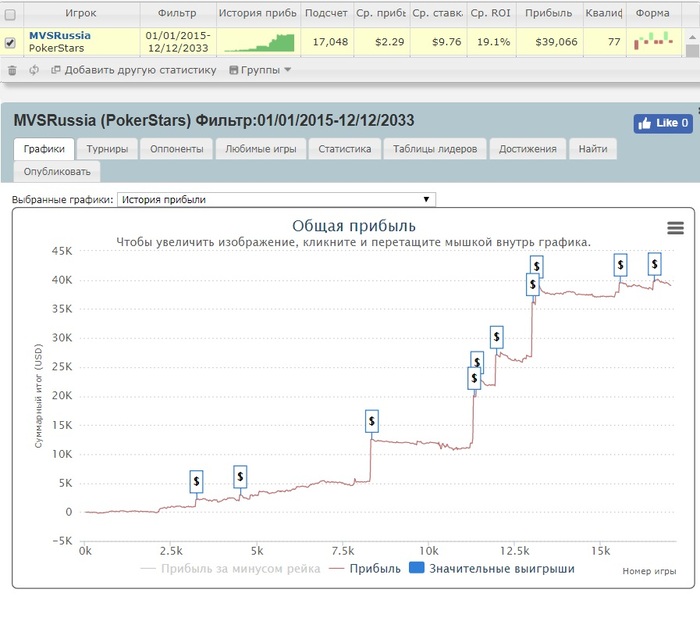This screenshot has height=632, width=700.
Task: Click the dollar marker near game 3.2k
Action: pyautogui.click(x=196, y=482)
